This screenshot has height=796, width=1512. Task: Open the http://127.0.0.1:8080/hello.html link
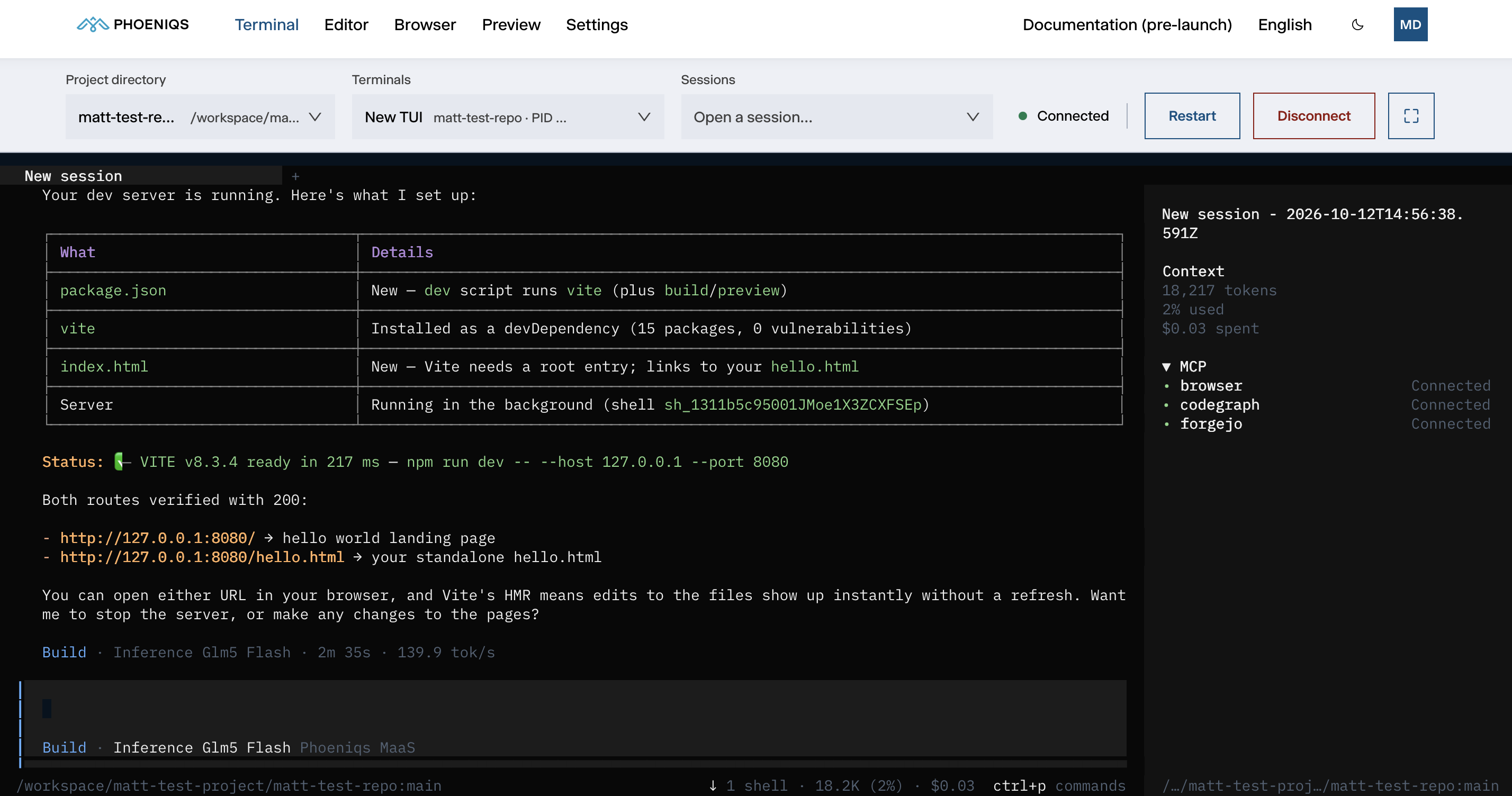pyautogui.click(x=202, y=557)
